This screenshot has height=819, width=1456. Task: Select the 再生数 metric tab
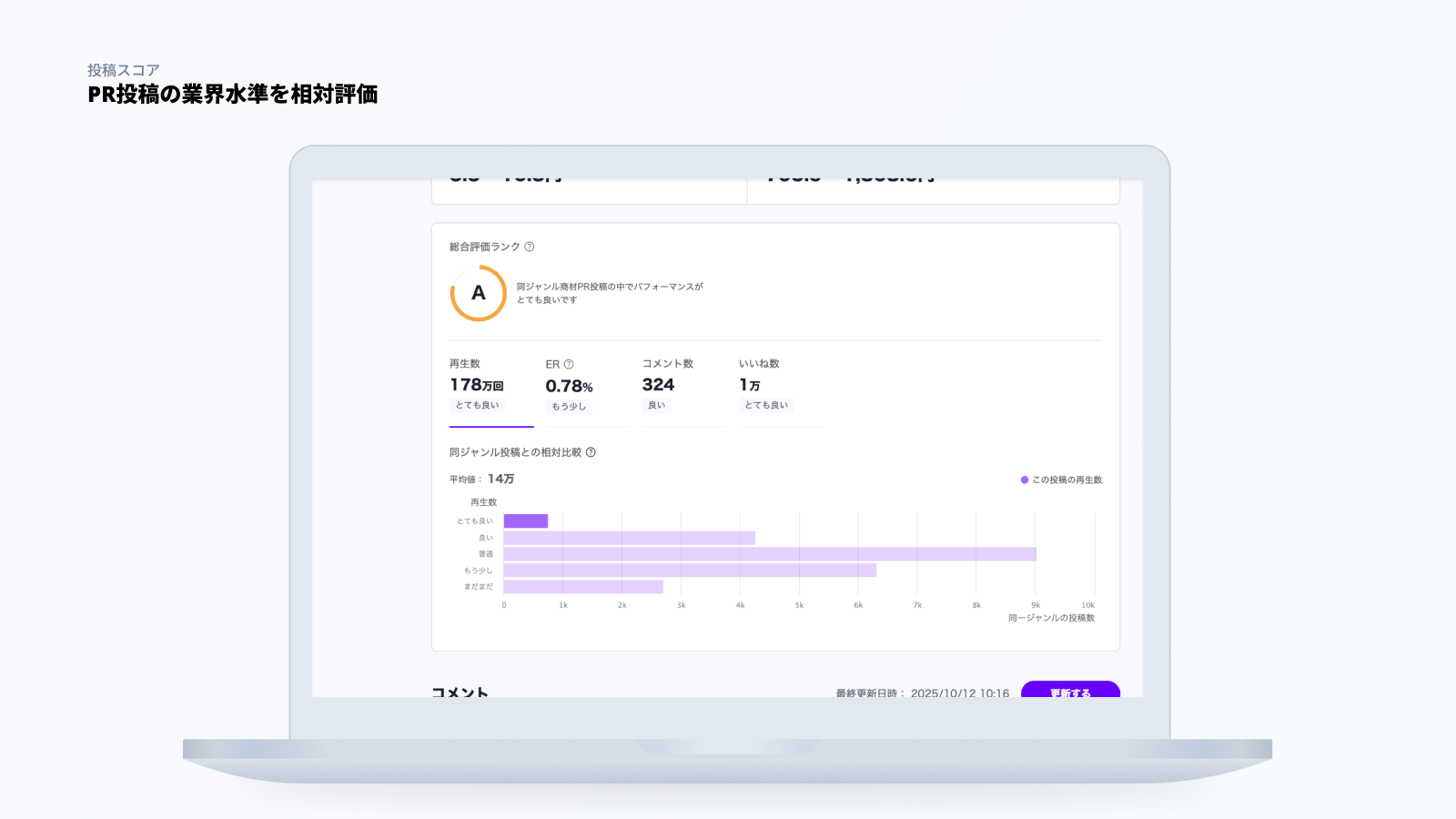(491, 390)
